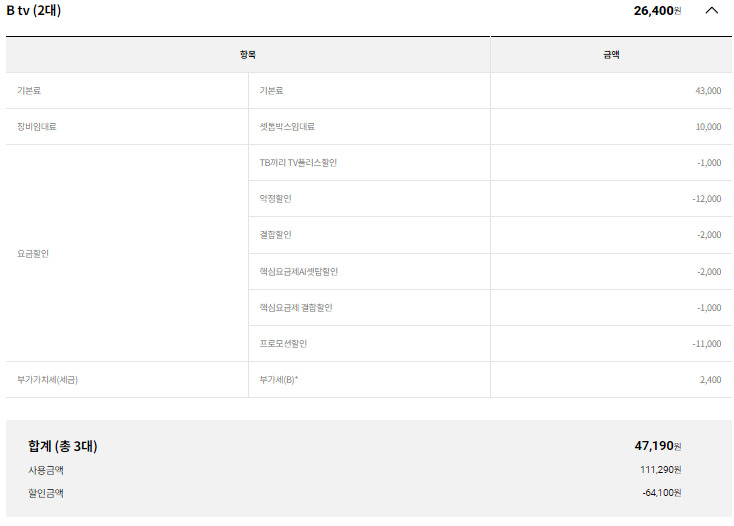
Task: Click the B tv (2대) section title
Action: [x=34, y=11]
